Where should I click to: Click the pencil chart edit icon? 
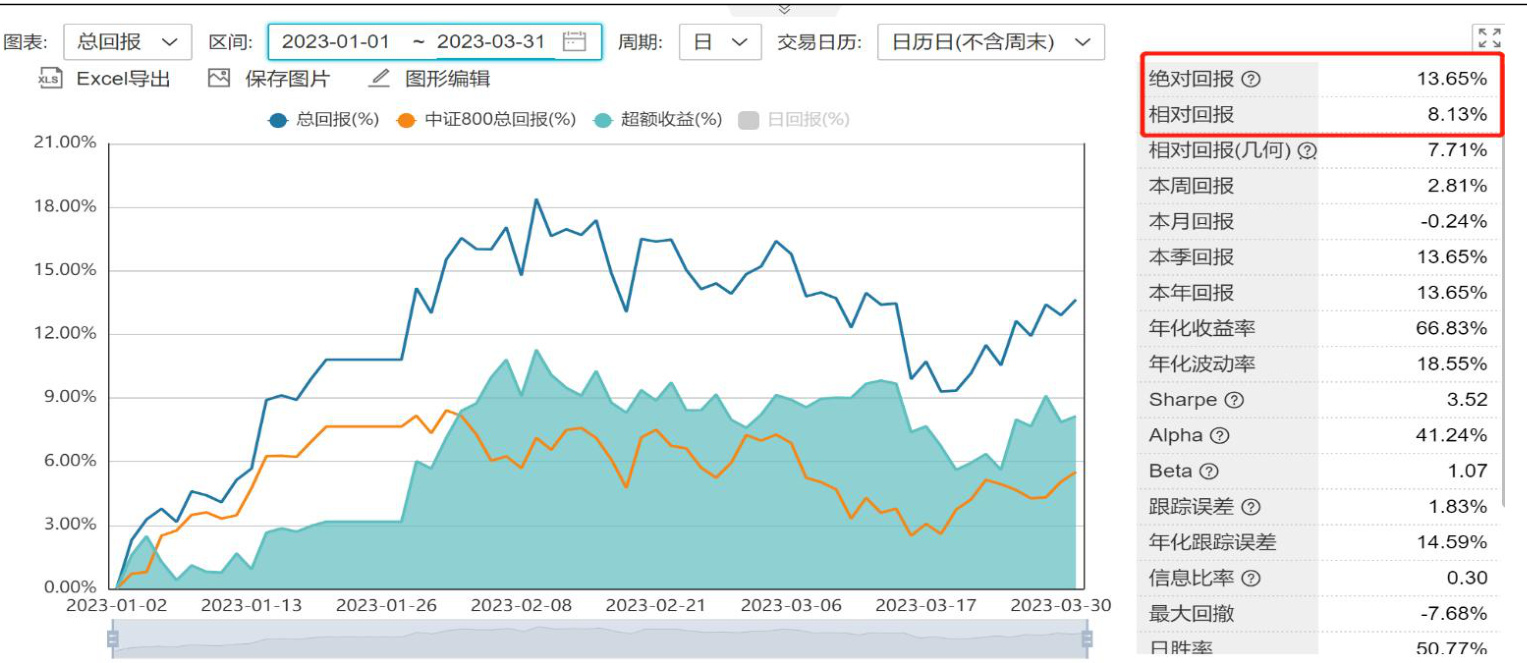coord(379,79)
